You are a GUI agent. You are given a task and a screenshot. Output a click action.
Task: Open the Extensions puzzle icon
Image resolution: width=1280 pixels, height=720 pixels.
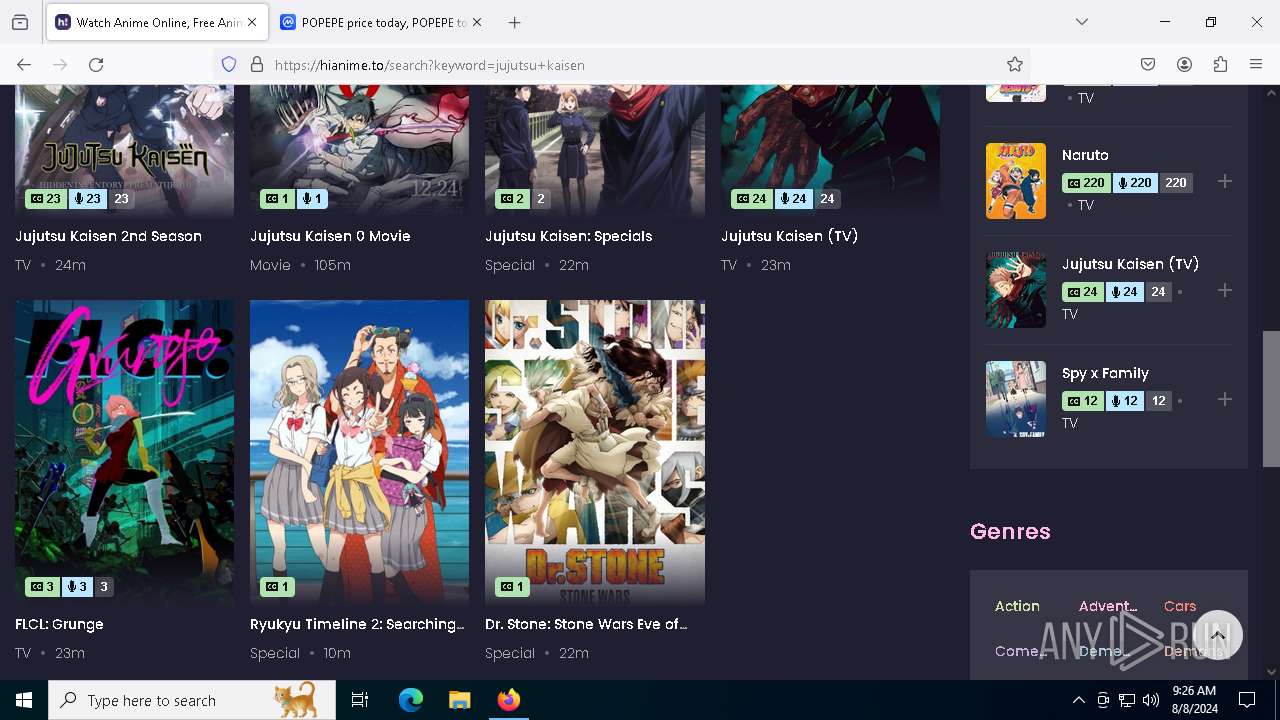(1220, 65)
